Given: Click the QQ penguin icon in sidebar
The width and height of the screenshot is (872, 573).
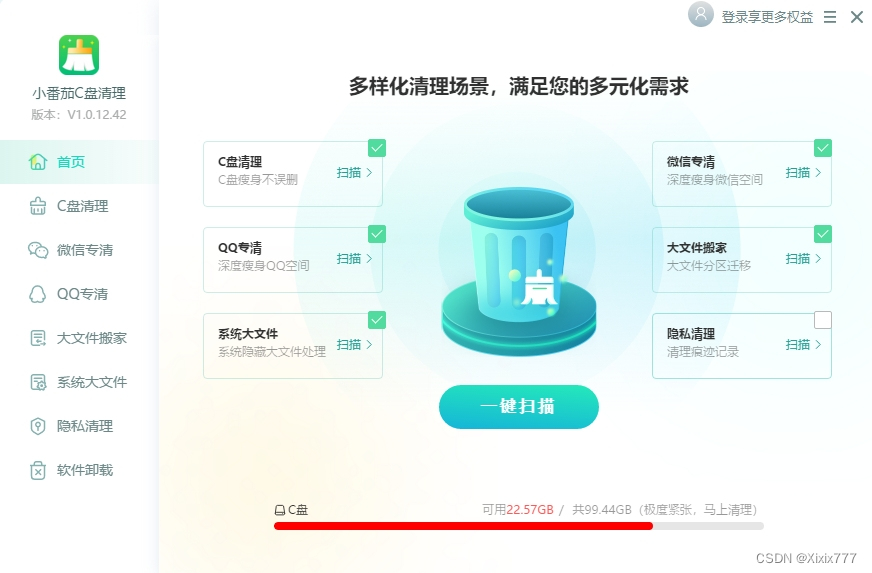Looking at the screenshot, I should click(38, 294).
